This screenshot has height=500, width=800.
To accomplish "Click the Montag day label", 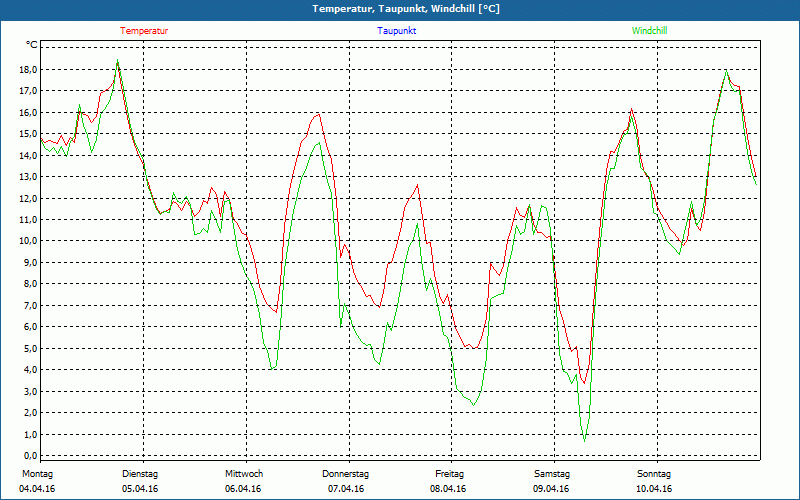I will 37,474.
